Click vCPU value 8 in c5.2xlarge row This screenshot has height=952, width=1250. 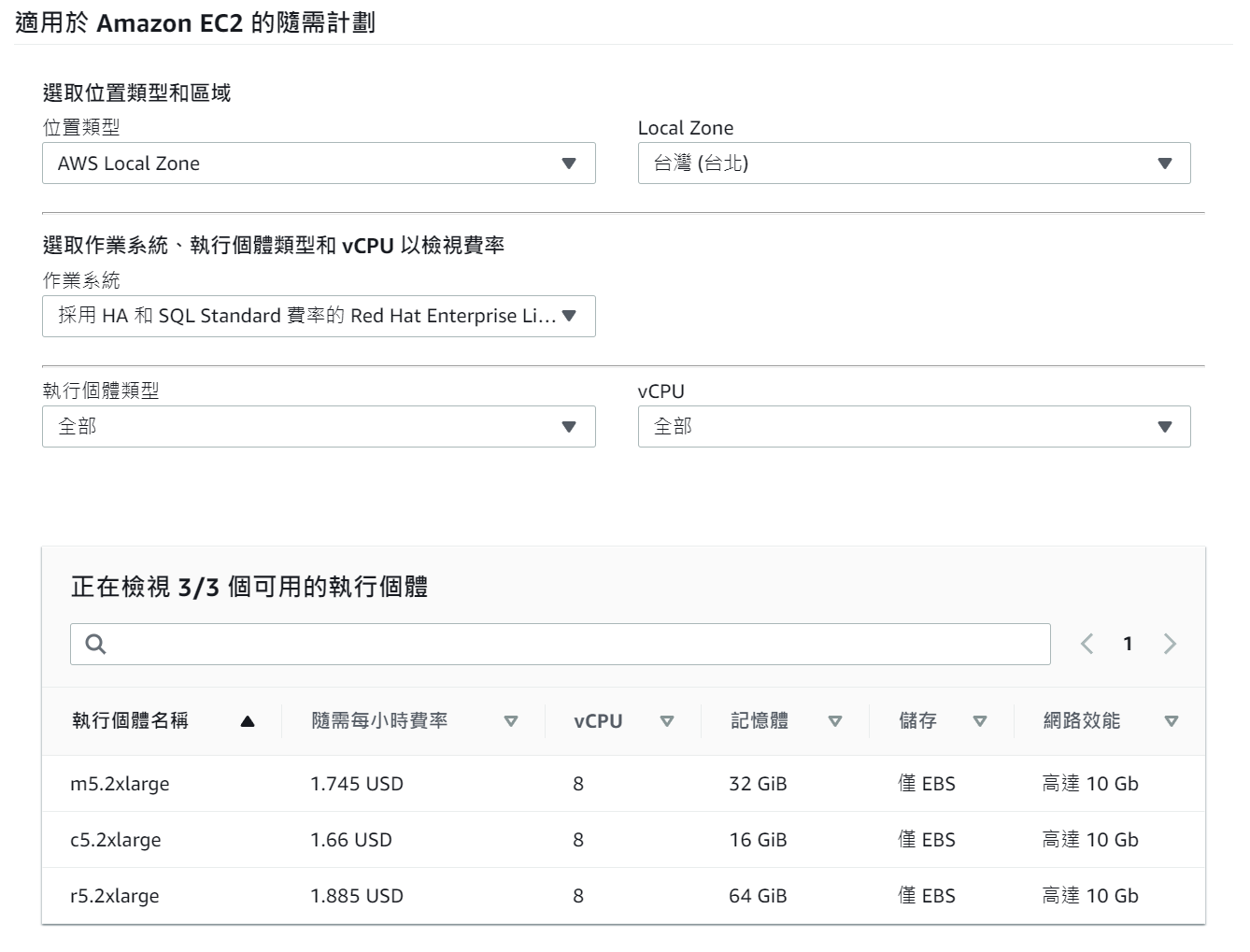click(x=578, y=840)
